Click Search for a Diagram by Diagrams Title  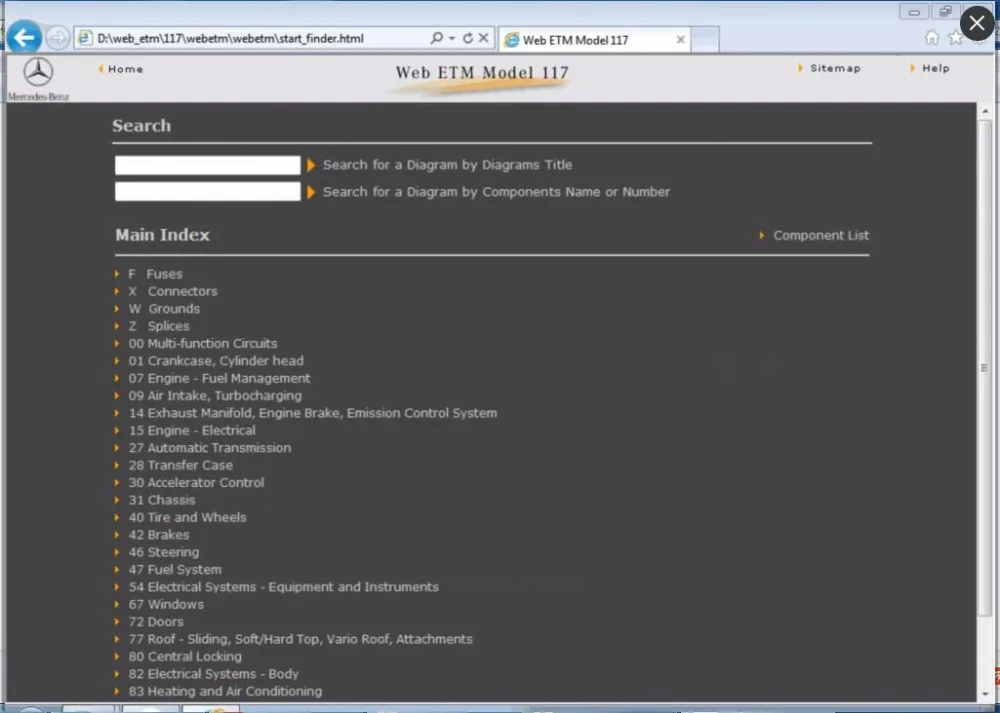tap(447, 165)
